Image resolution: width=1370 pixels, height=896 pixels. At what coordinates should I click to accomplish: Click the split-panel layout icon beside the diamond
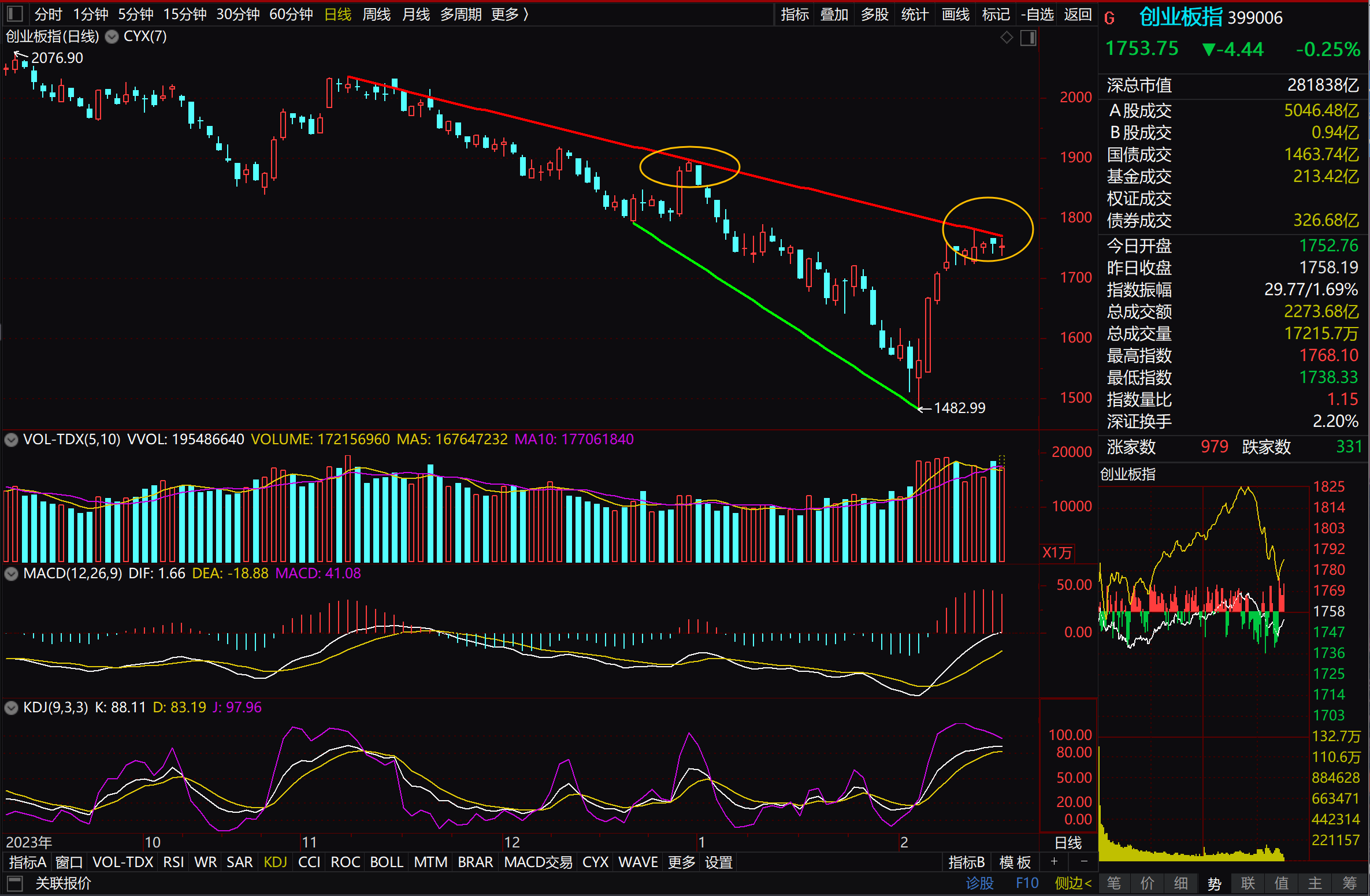(1029, 38)
